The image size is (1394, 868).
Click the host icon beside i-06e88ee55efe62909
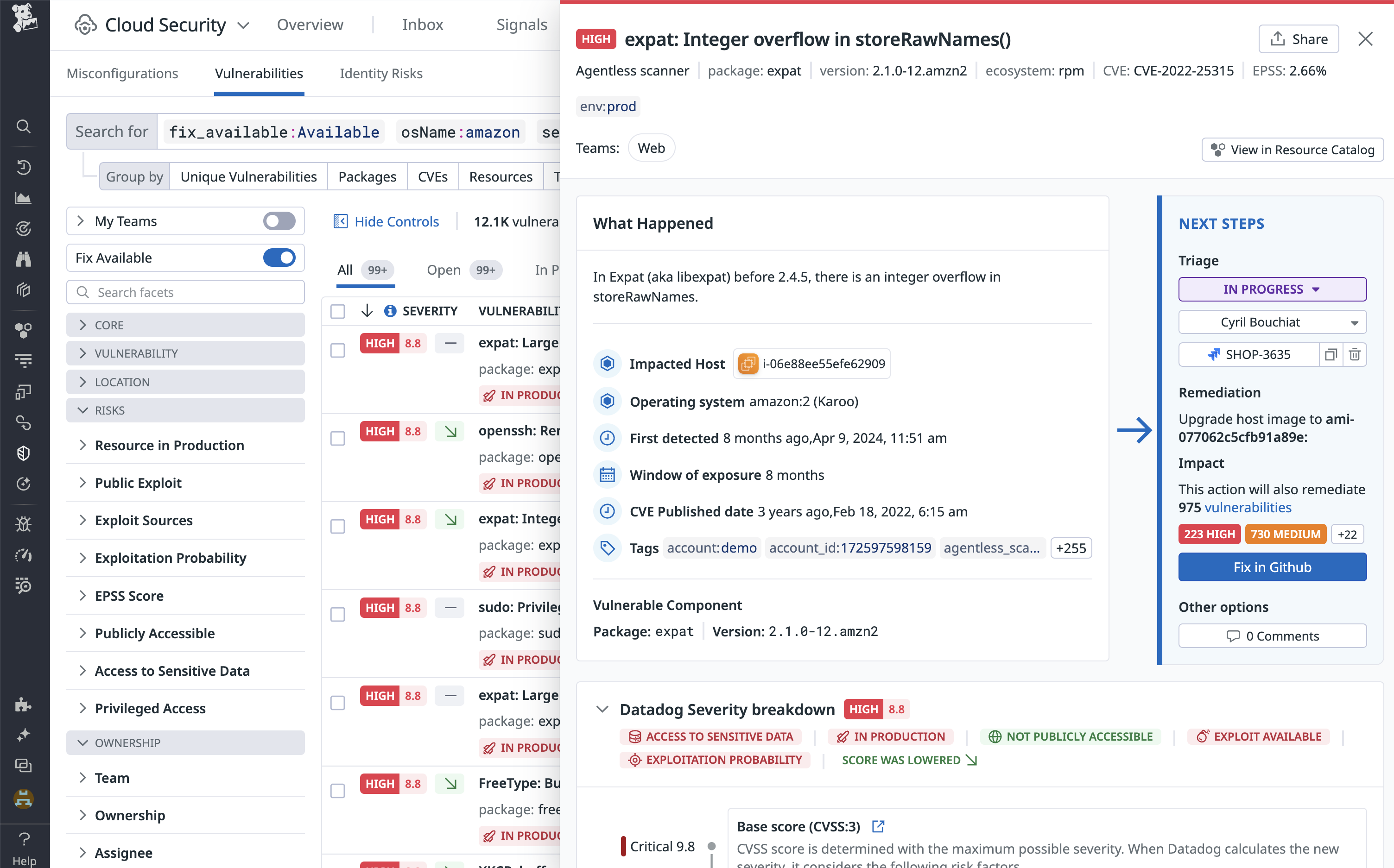click(x=748, y=364)
